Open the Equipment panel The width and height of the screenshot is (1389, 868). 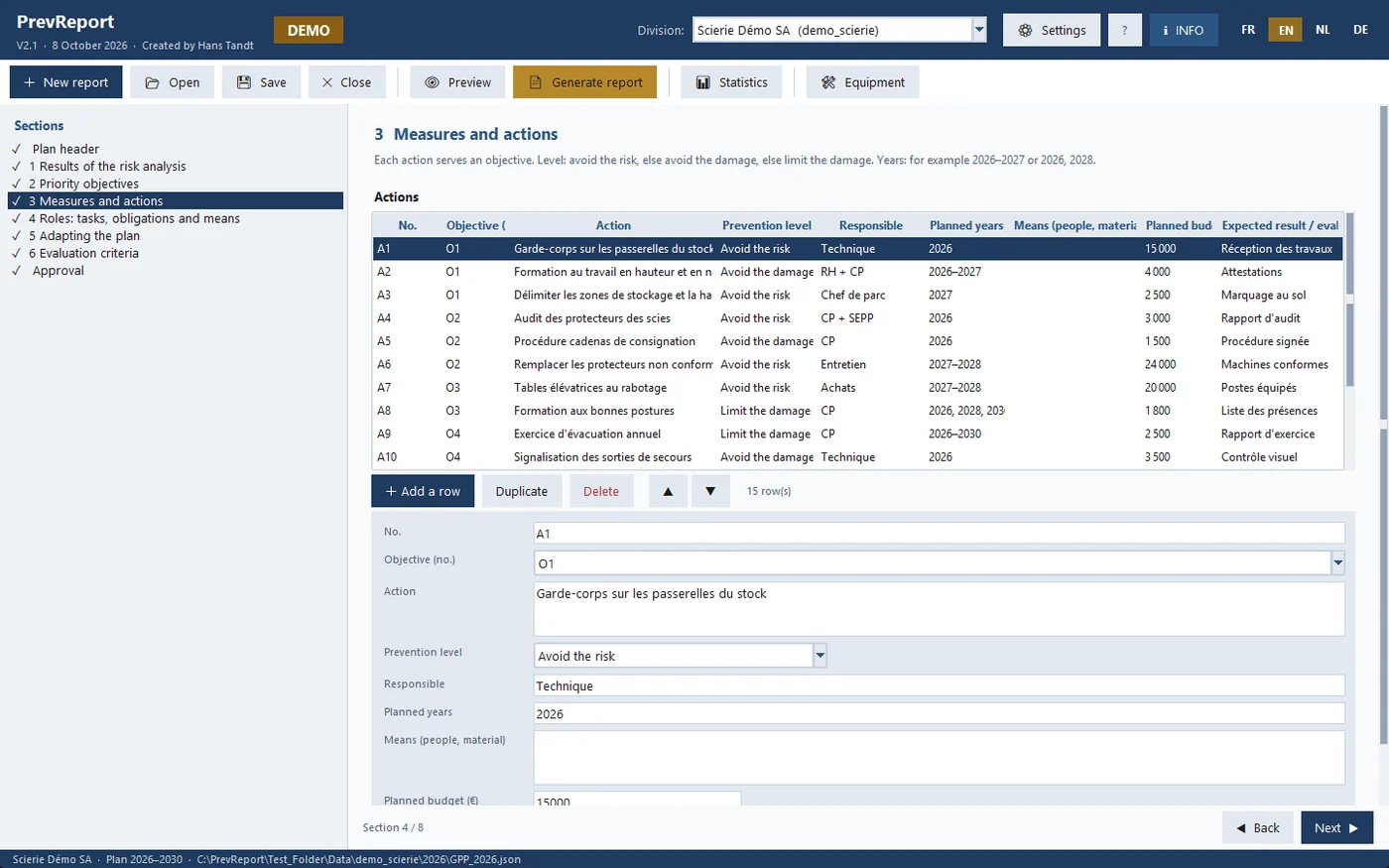click(x=863, y=82)
